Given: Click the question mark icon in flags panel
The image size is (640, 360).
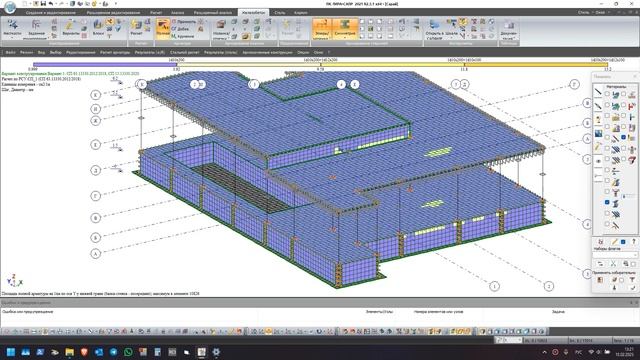Looking at the screenshot, I should pos(633,242).
